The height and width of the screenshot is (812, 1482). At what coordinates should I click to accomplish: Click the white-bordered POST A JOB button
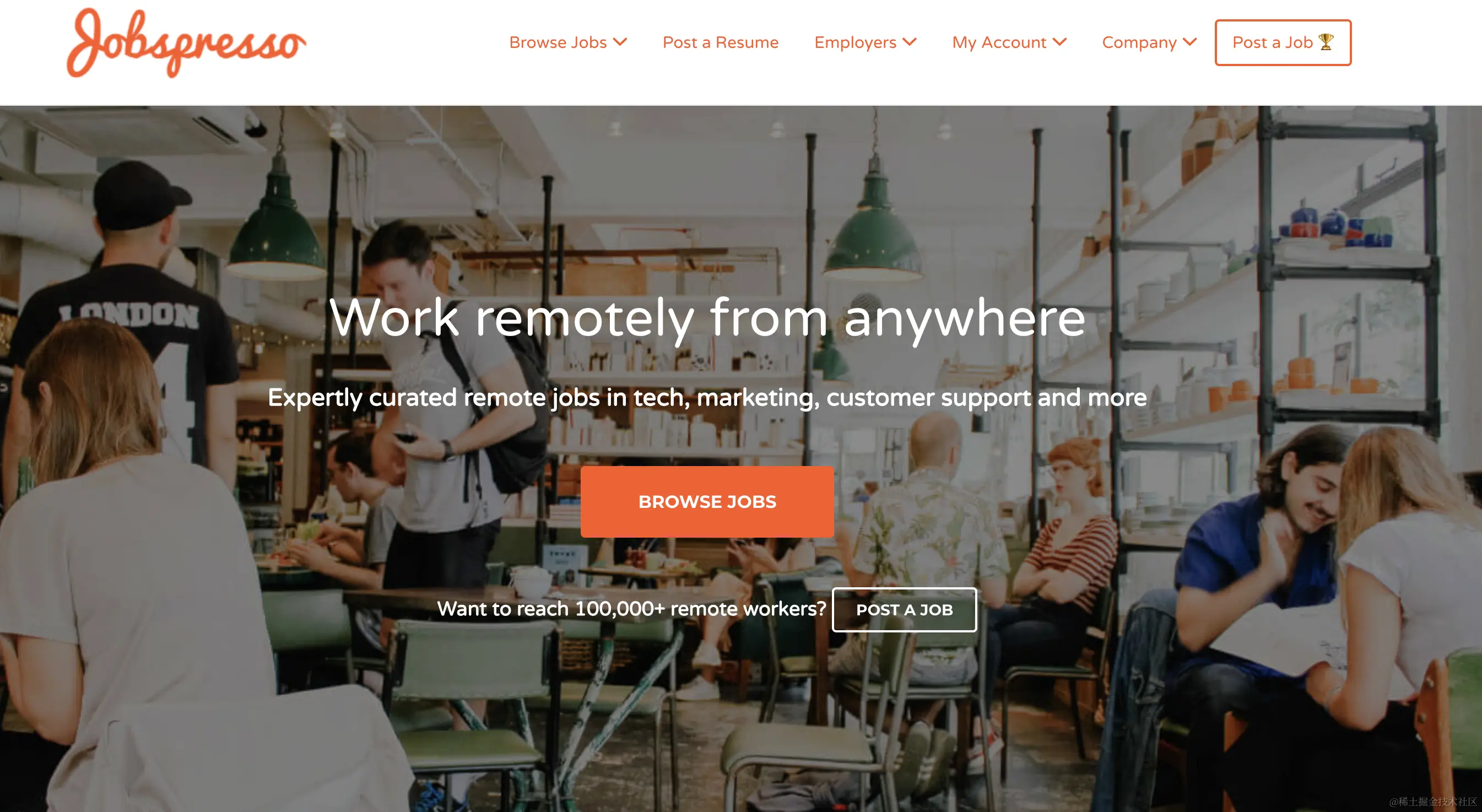[905, 610]
